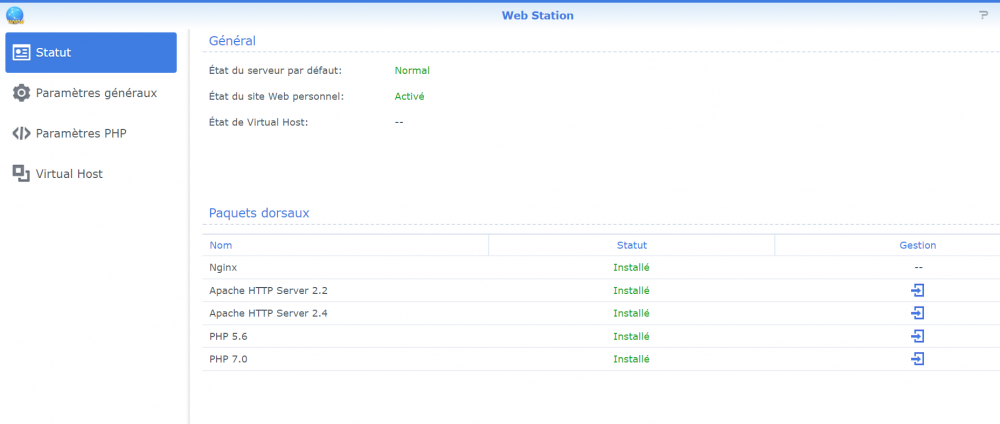Click the Statut ID-card icon
Viewport: 1000px width, 424px height.
point(21,53)
